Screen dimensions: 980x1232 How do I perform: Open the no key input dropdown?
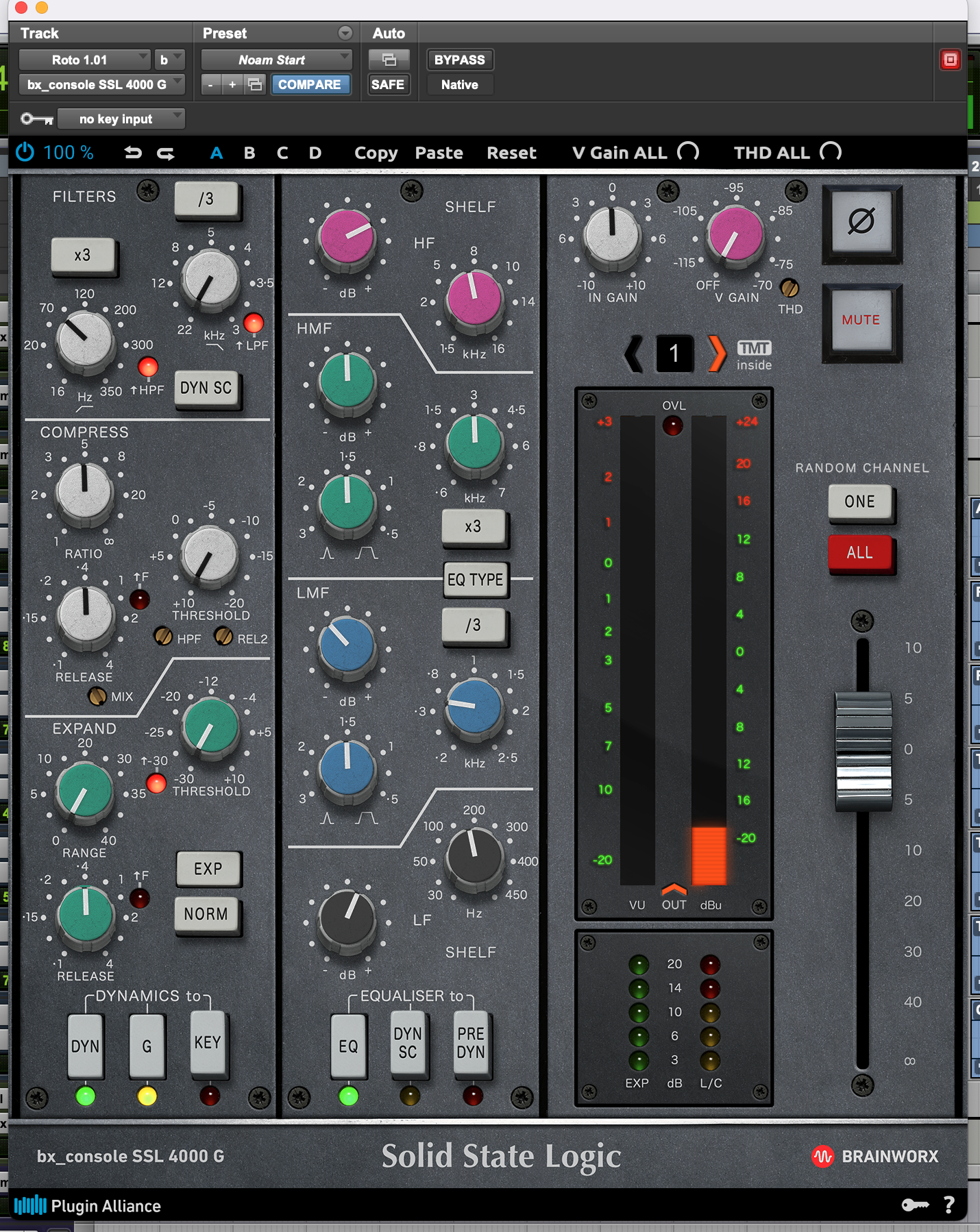121,119
